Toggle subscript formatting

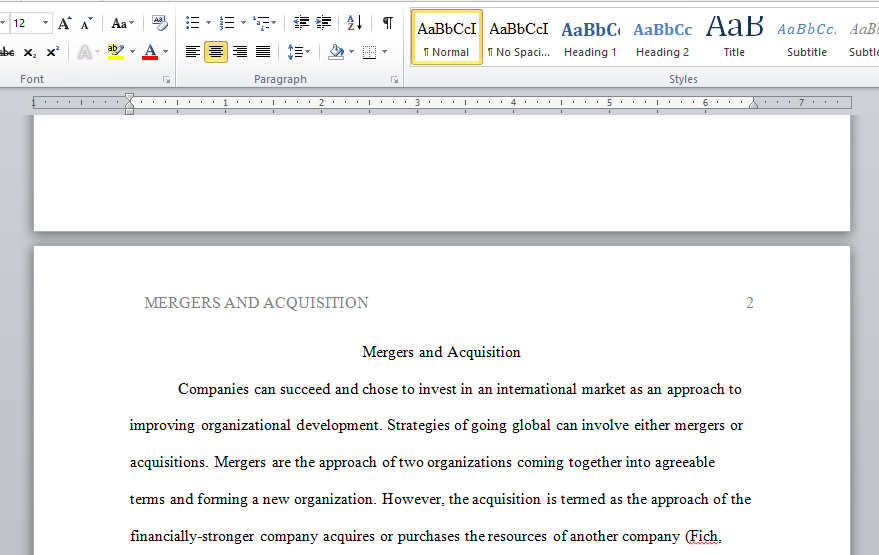point(30,52)
